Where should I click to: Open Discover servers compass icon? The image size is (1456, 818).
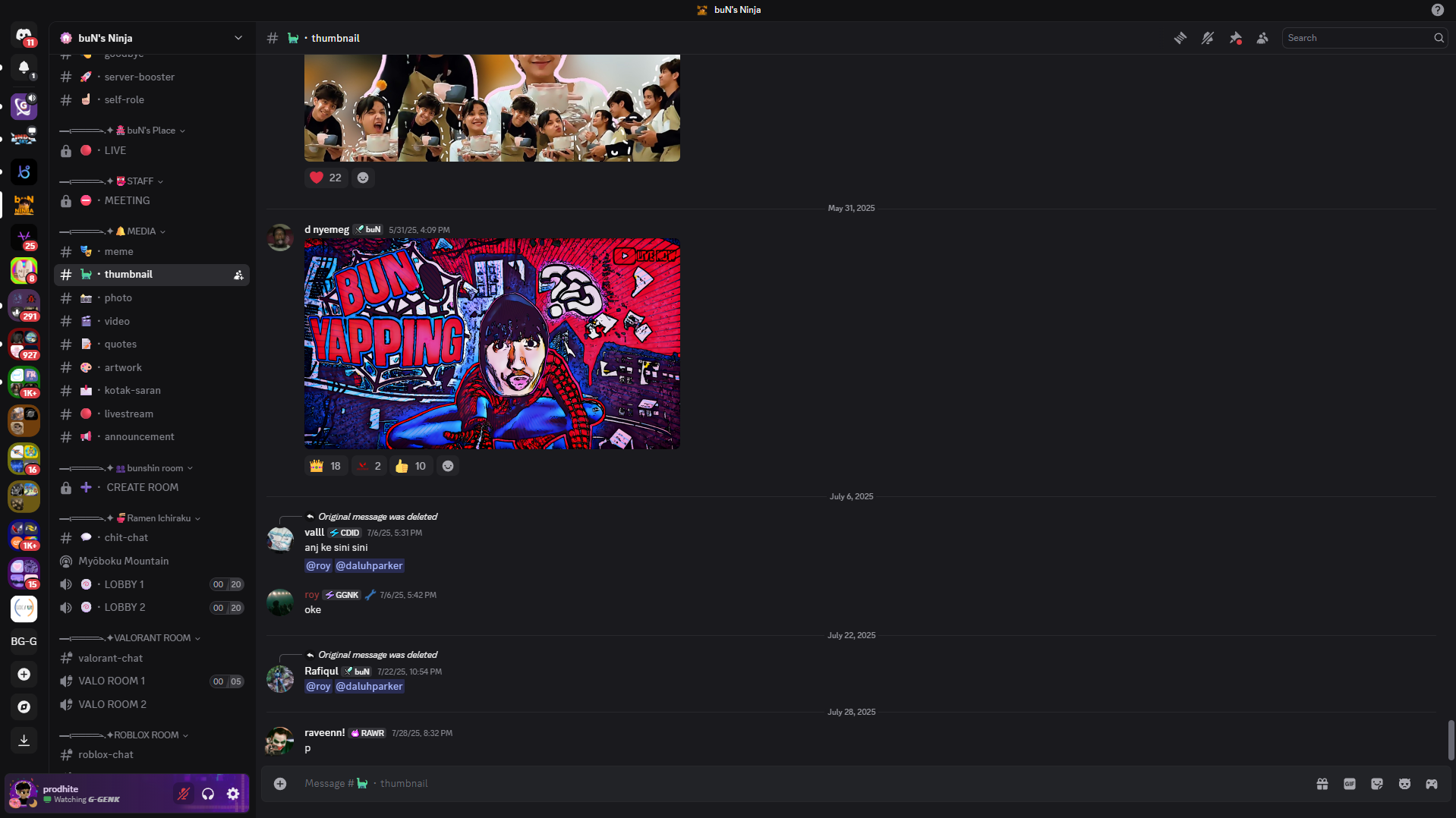24,706
